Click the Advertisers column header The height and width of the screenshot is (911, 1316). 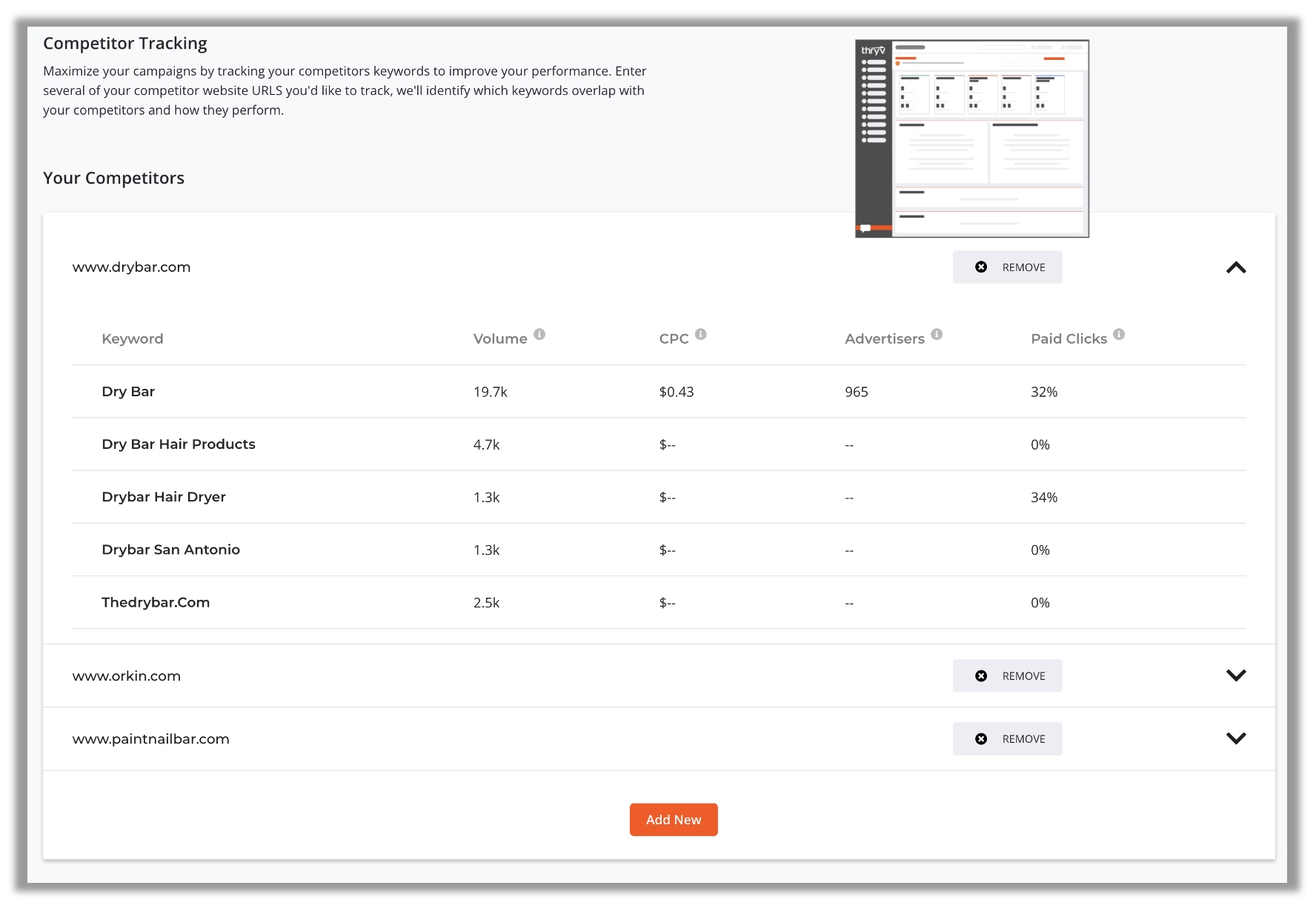click(x=885, y=338)
